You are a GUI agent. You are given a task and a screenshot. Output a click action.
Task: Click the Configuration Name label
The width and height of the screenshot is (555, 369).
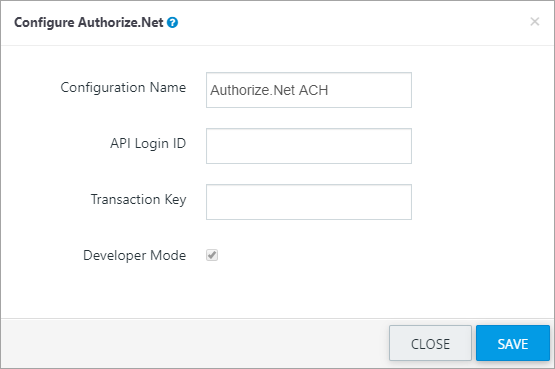[x=123, y=87]
